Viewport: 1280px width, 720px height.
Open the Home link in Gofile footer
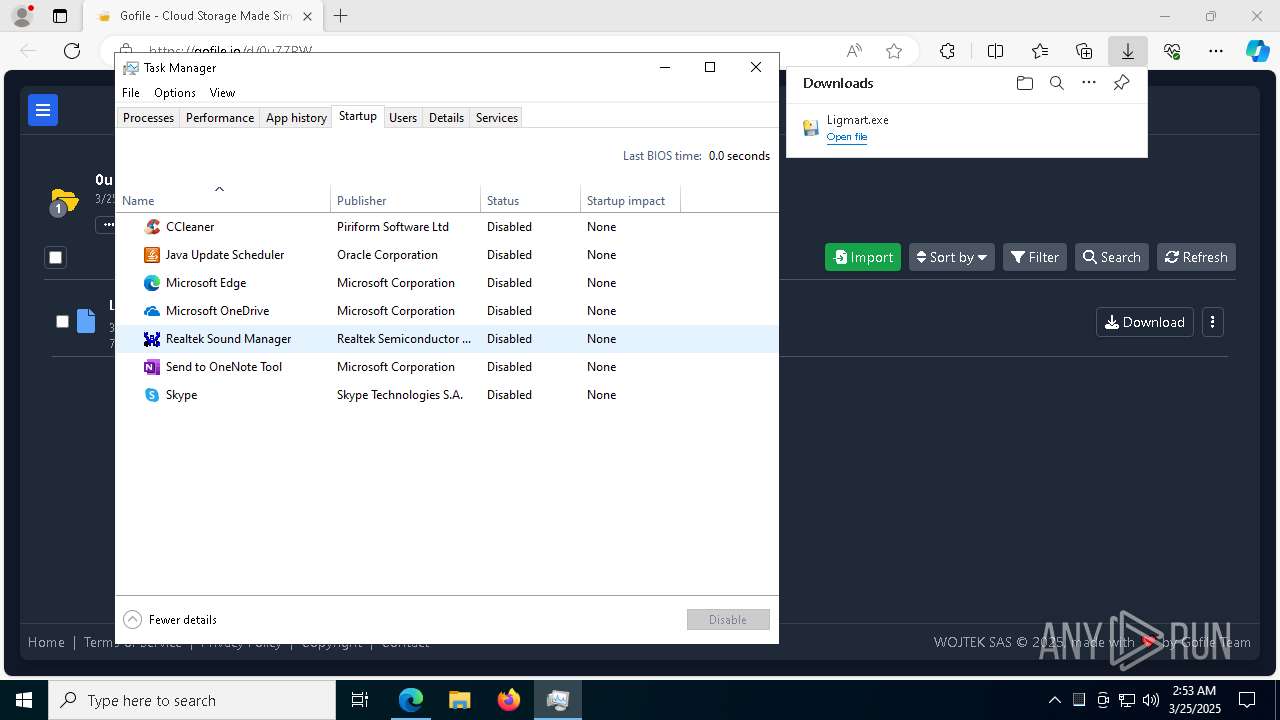46,643
